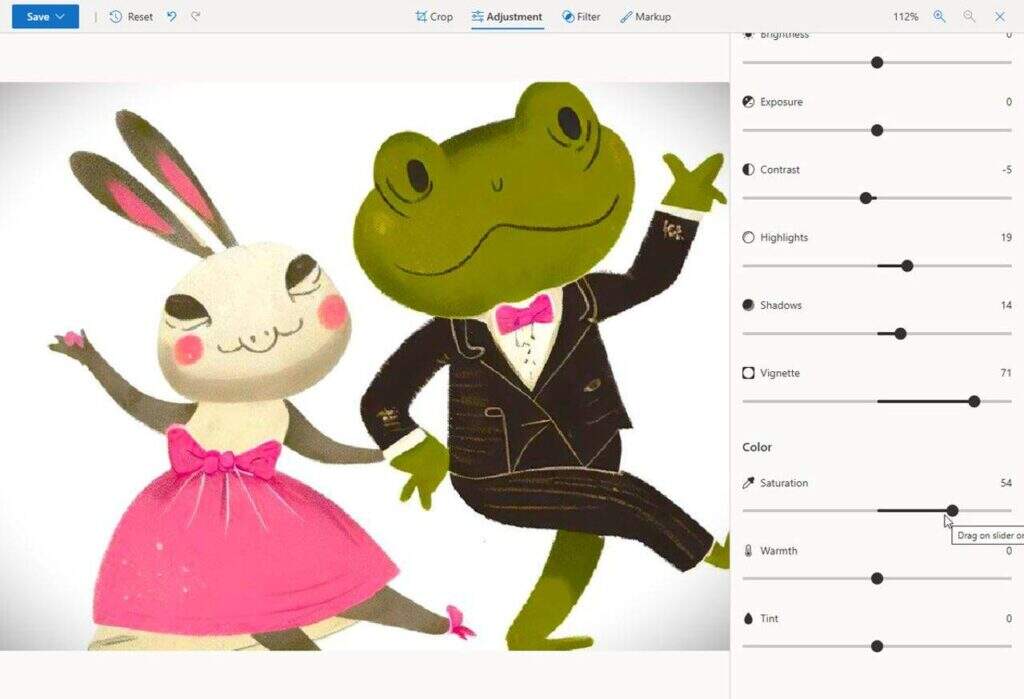This screenshot has width=1024, height=699.
Task: Click the Tint slider handle
Action: point(877,647)
